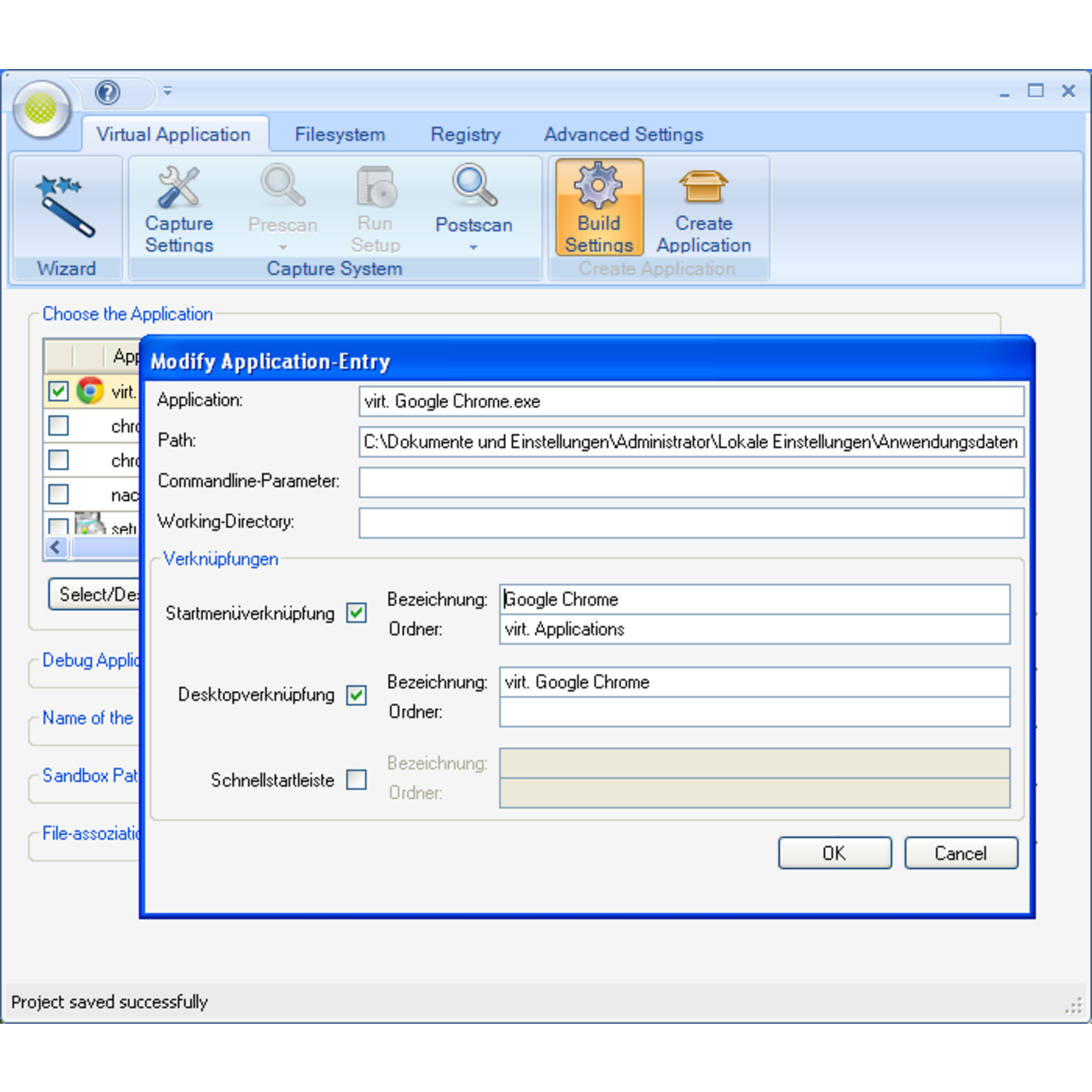The height and width of the screenshot is (1092, 1092).
Task: Select the Build Settings gear icon
Action: pyautogui.click(x=599, y=187)
